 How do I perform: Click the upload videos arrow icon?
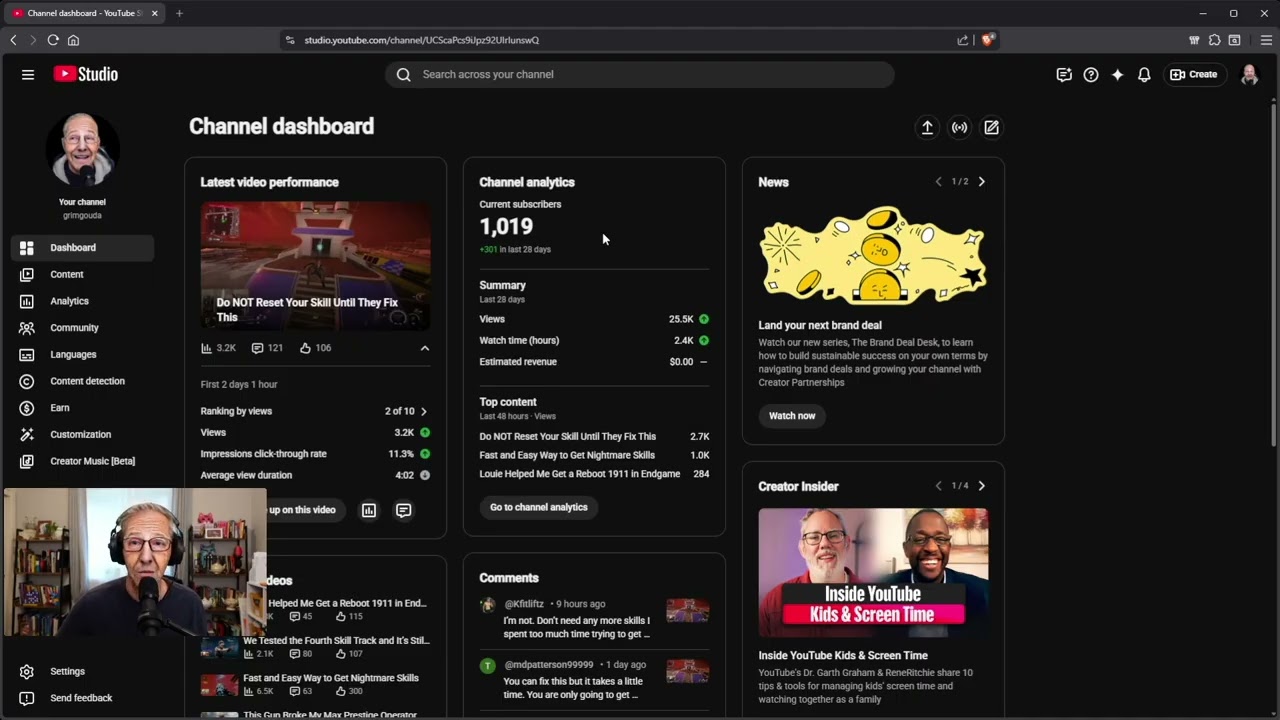click(x=927, y=127)
